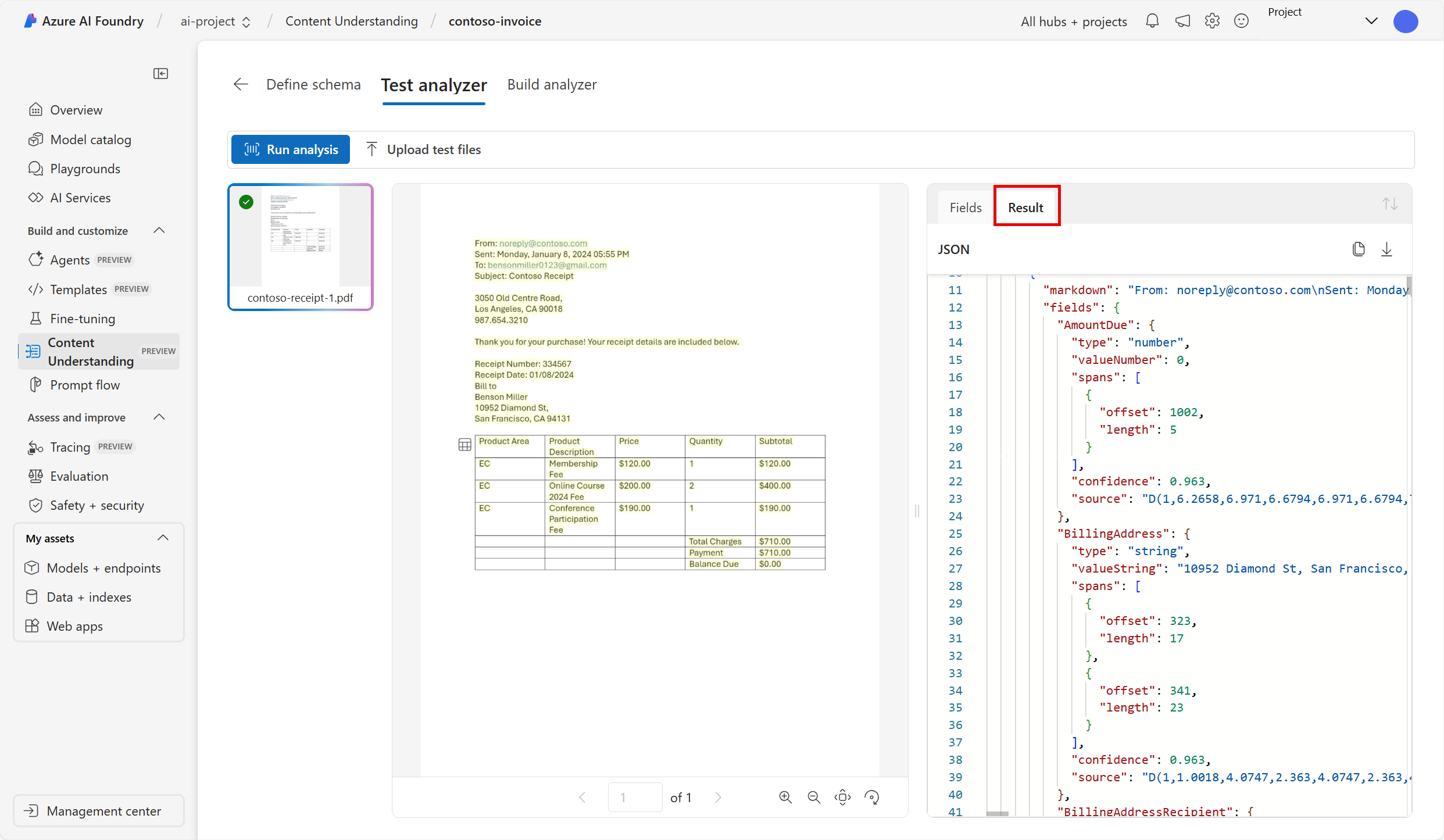
Task: Click the announcements megaphone icon
Action: [1182, 21]
